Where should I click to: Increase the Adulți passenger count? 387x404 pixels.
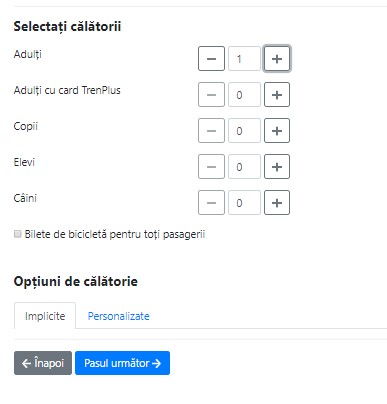coord(277,59)
